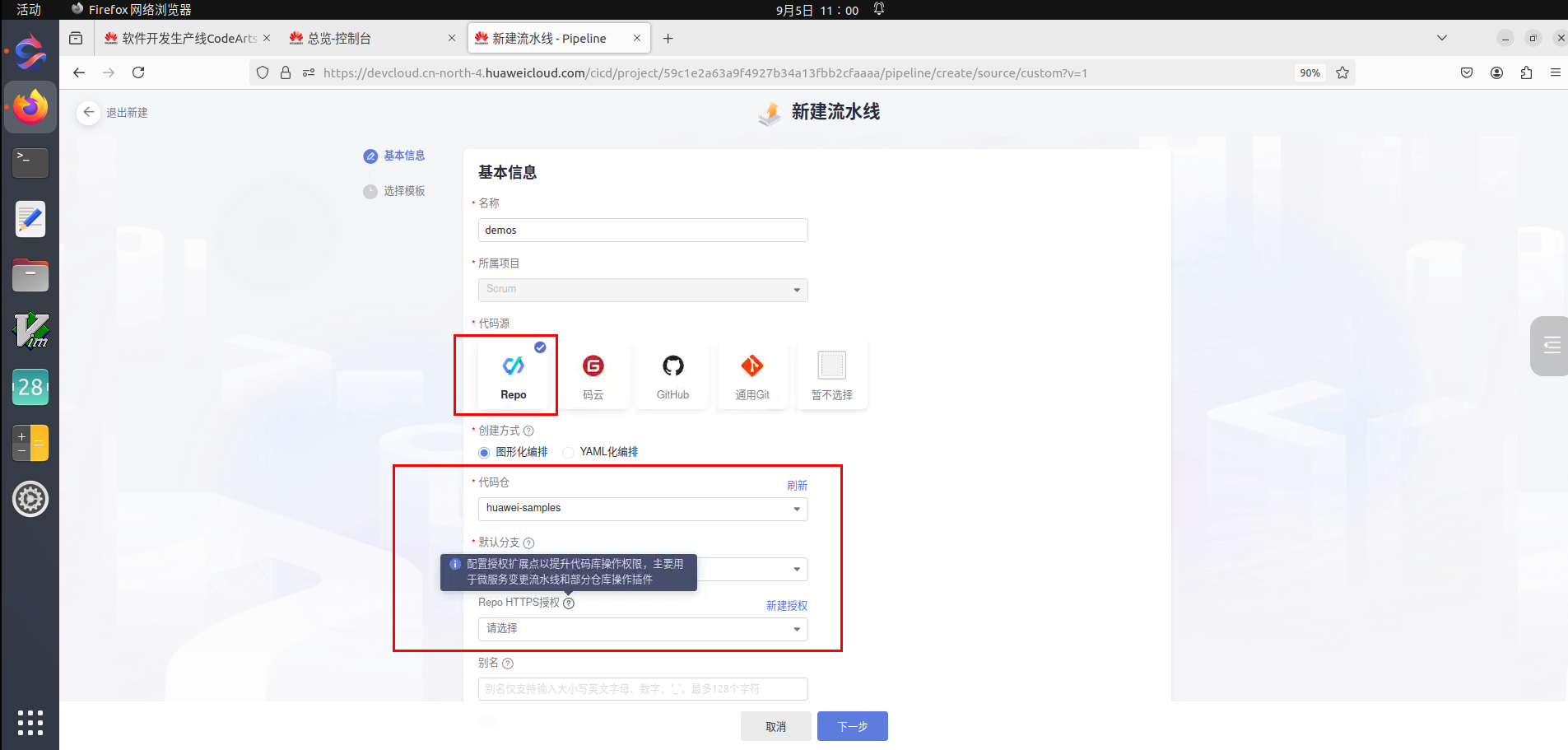Viewport: 1568px width, 750px height.
Task: Open the clock and calendar panel
Action: click(x=817, y=10)
